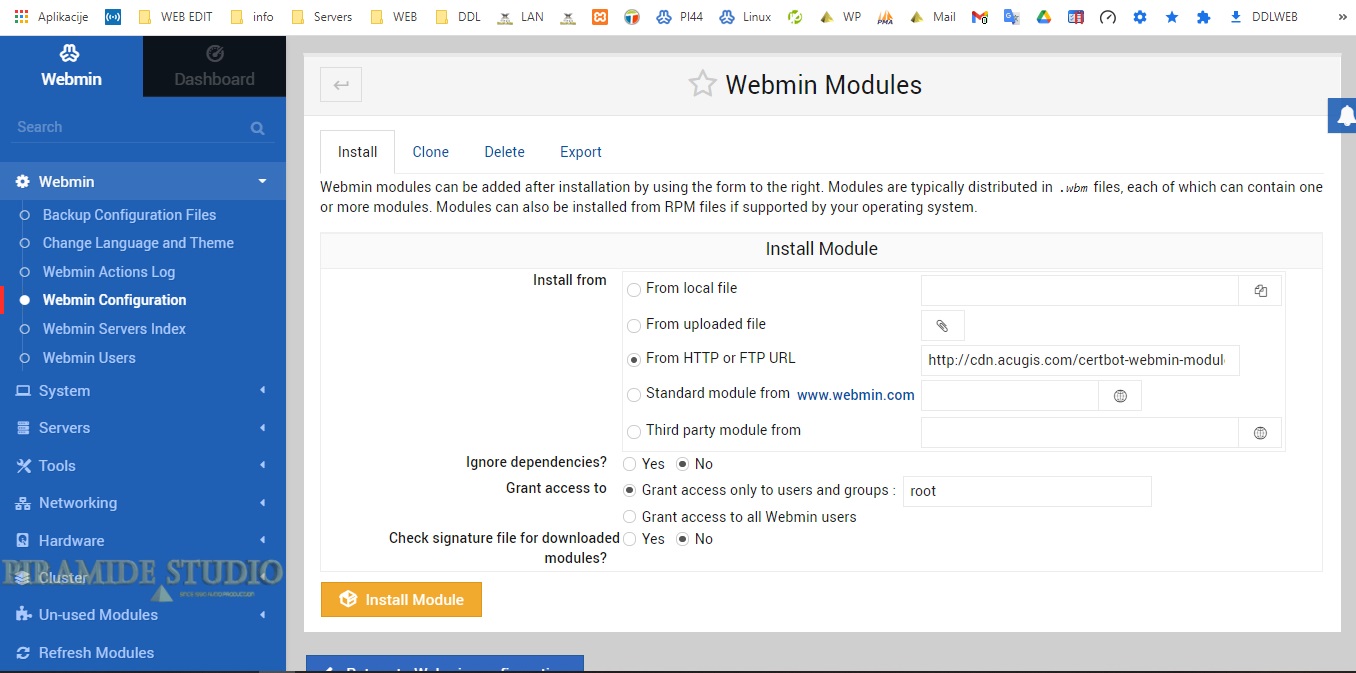The image size is (1356, 673).
Task: Select the From HTTP or FTP URL option
Action: click(x=634, y=360)
